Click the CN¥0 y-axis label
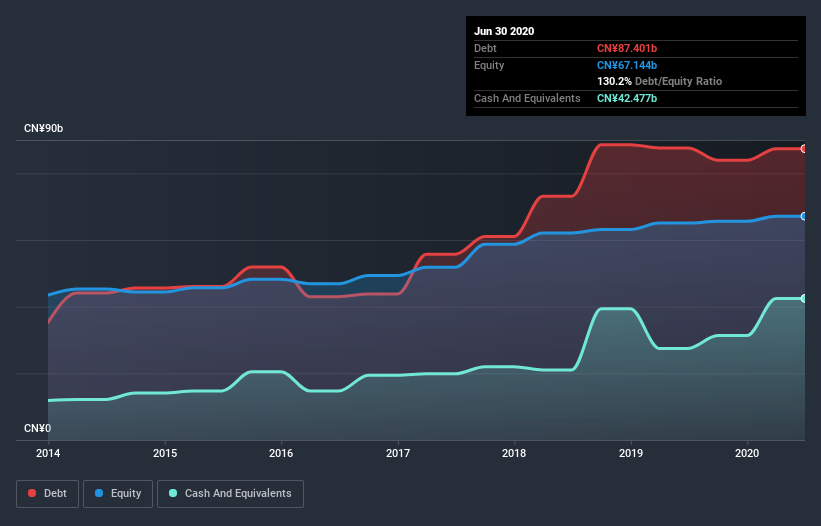 pyautogui.click(x=38, y=429)
